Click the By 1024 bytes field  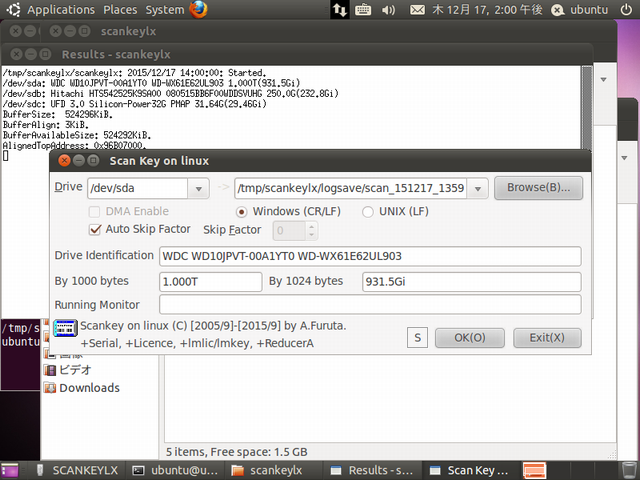[x=471, y=282]
